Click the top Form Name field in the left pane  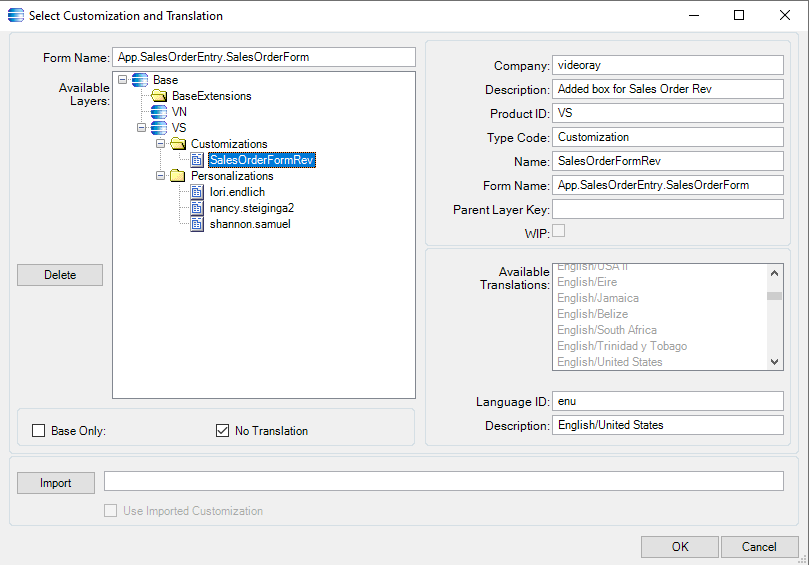[264, 57]
